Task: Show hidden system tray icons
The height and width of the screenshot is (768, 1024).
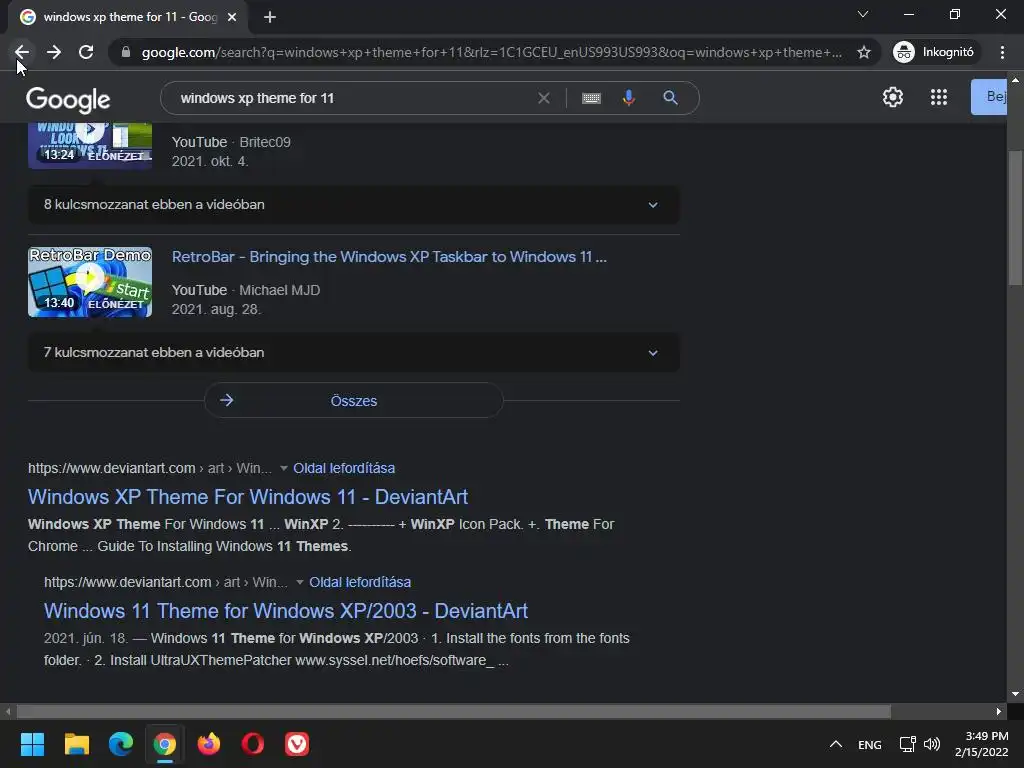Action: (x=835, y=744)
